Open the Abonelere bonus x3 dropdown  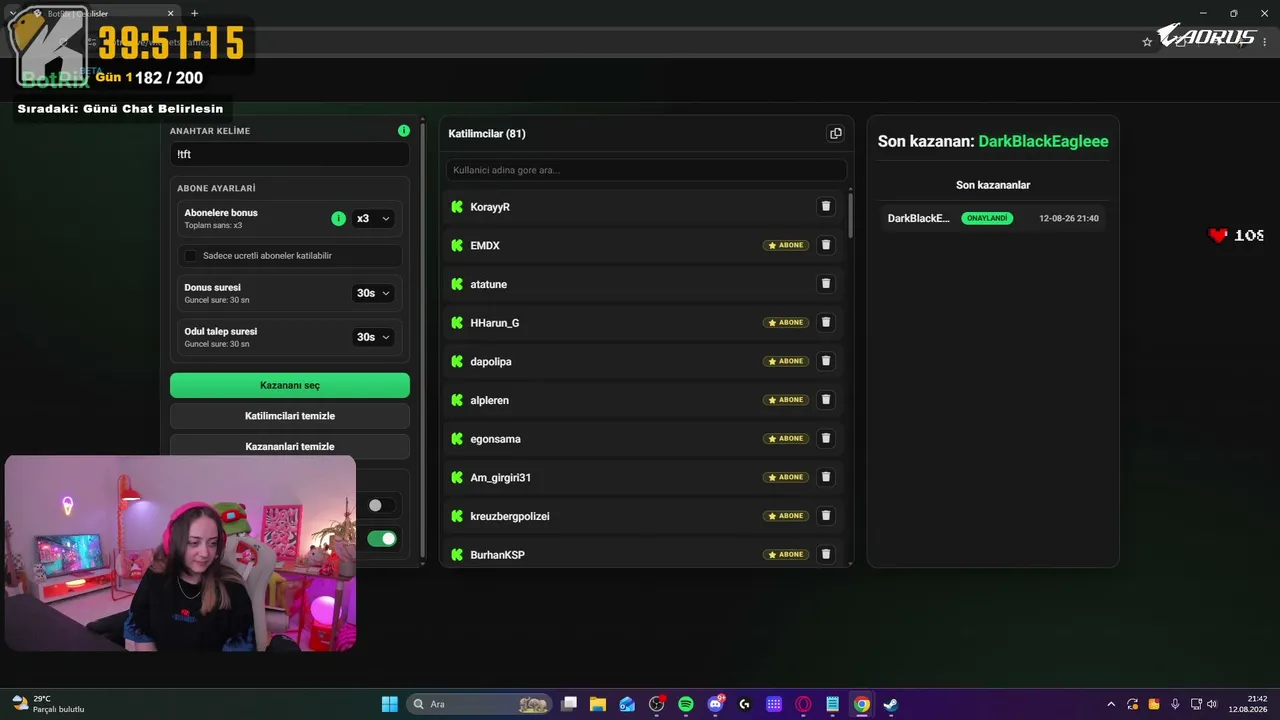[373, 218]
